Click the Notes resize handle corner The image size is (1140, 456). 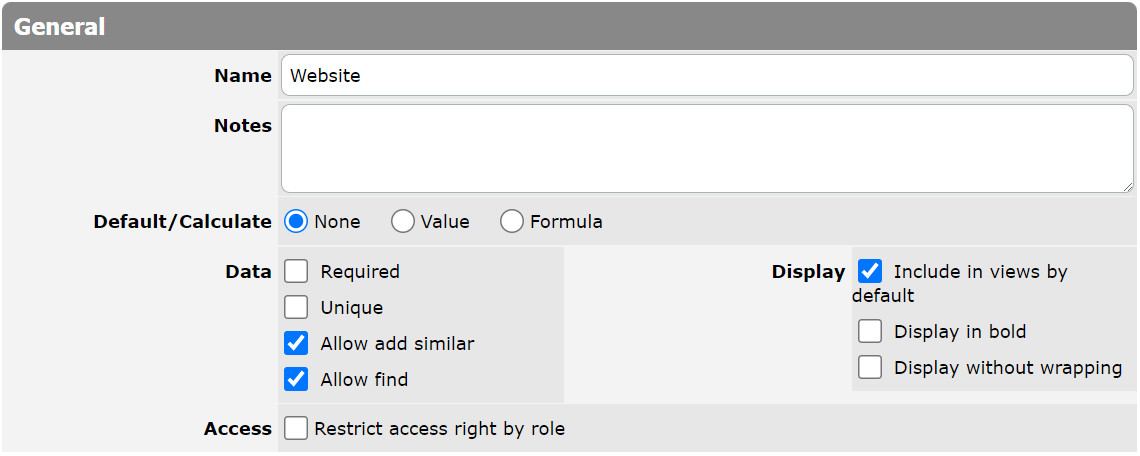click(1128, 187)
